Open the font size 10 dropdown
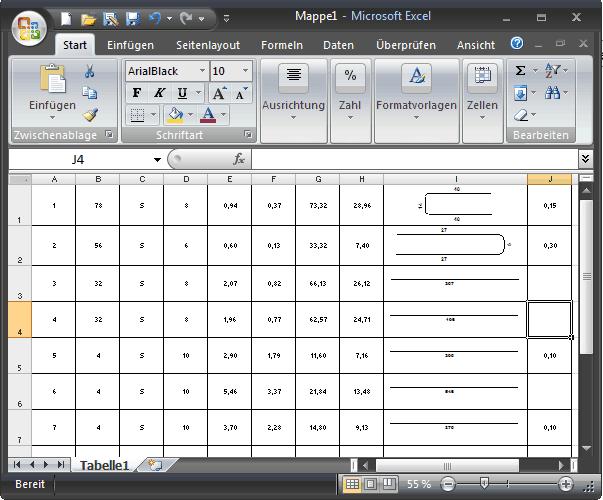 coord(245,71)
